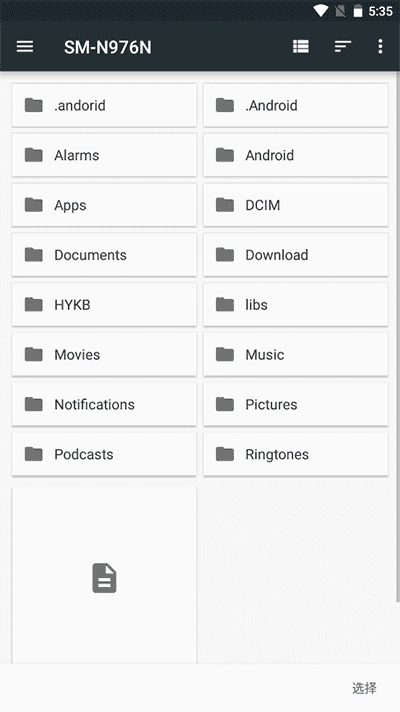Open the Alarms folder
The height and width of the screenshot is (712, 400).
pos(104,155)
